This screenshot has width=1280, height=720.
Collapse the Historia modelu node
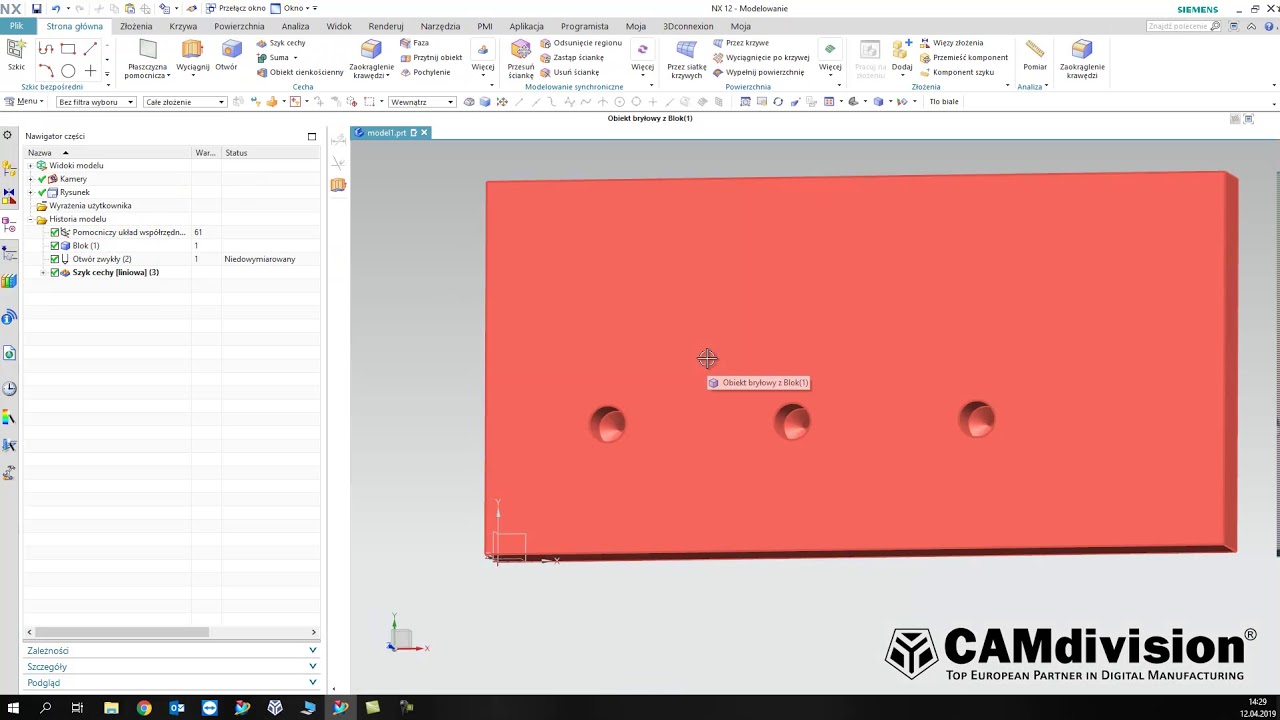(x=30, y=219)
